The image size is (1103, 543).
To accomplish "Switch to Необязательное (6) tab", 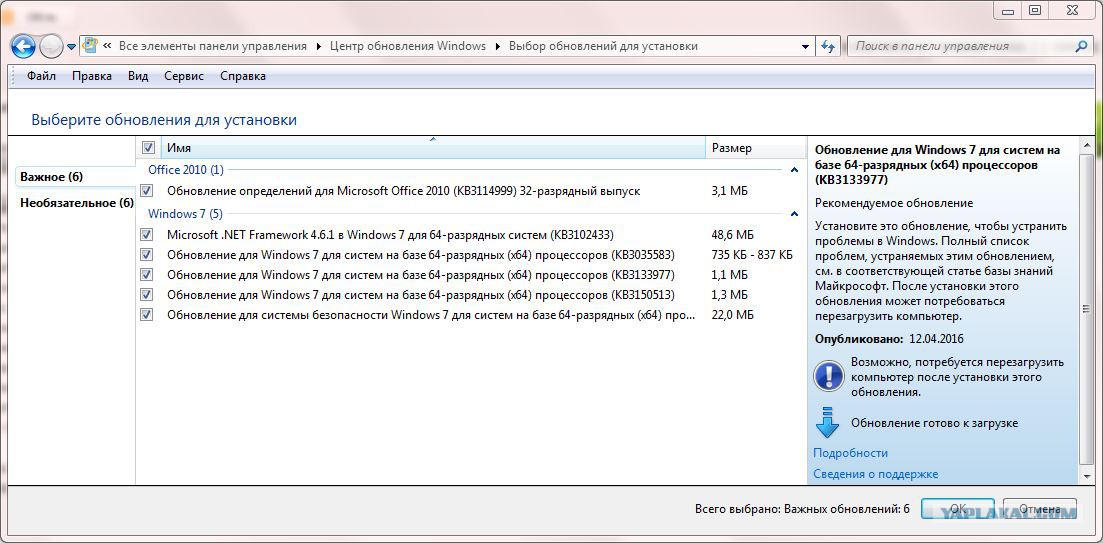I will (x=76, y=203).
